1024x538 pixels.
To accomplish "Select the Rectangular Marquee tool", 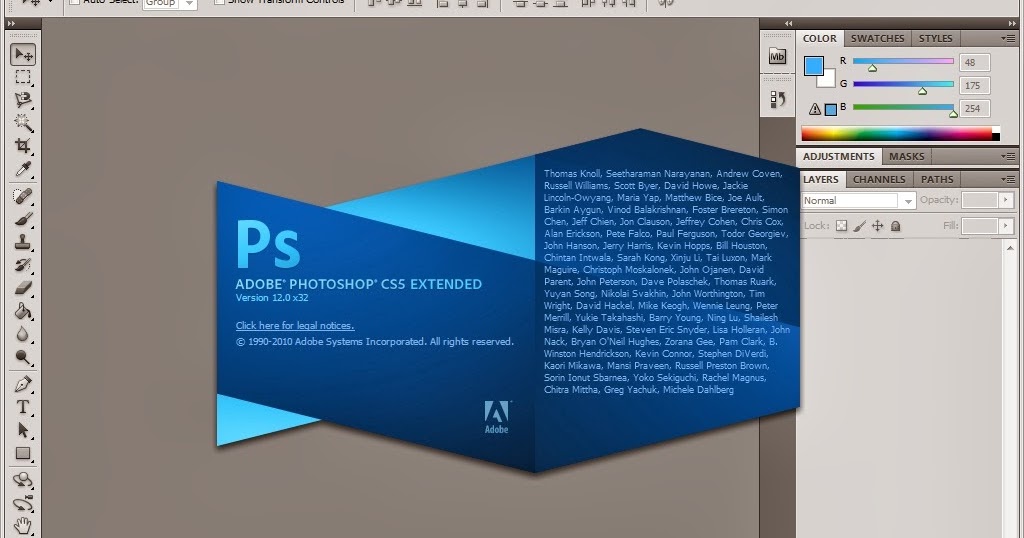I will point(23,77).
